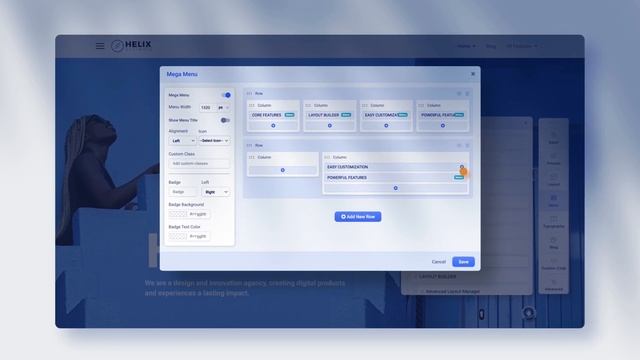Screen dimensions: 640x360
Task: Grab the CORE FEATURES column drag handle
Action: 252,105
